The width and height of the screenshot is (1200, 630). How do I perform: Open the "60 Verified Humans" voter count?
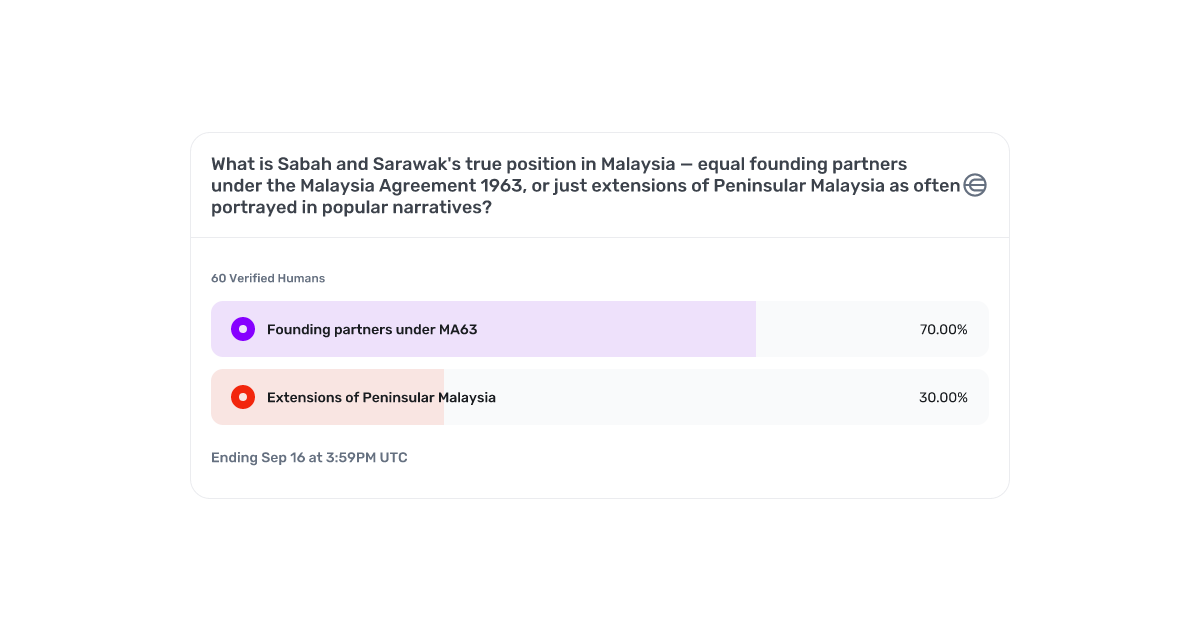[x=268, y=278]
